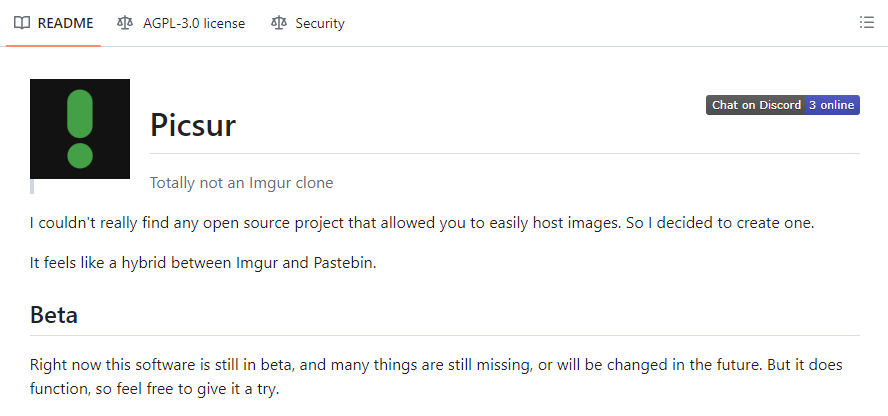Click the book icon beside README
The width and height of the screenshot is (888, 416).
point(22,23)
